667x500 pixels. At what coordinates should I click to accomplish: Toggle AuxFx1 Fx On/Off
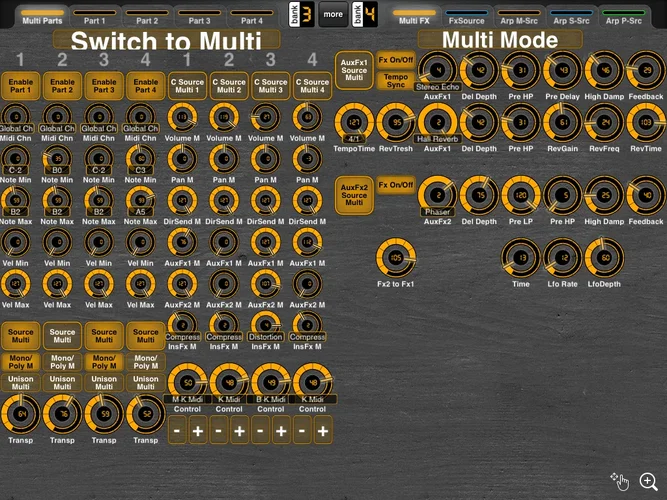click(x=396, y=60)
